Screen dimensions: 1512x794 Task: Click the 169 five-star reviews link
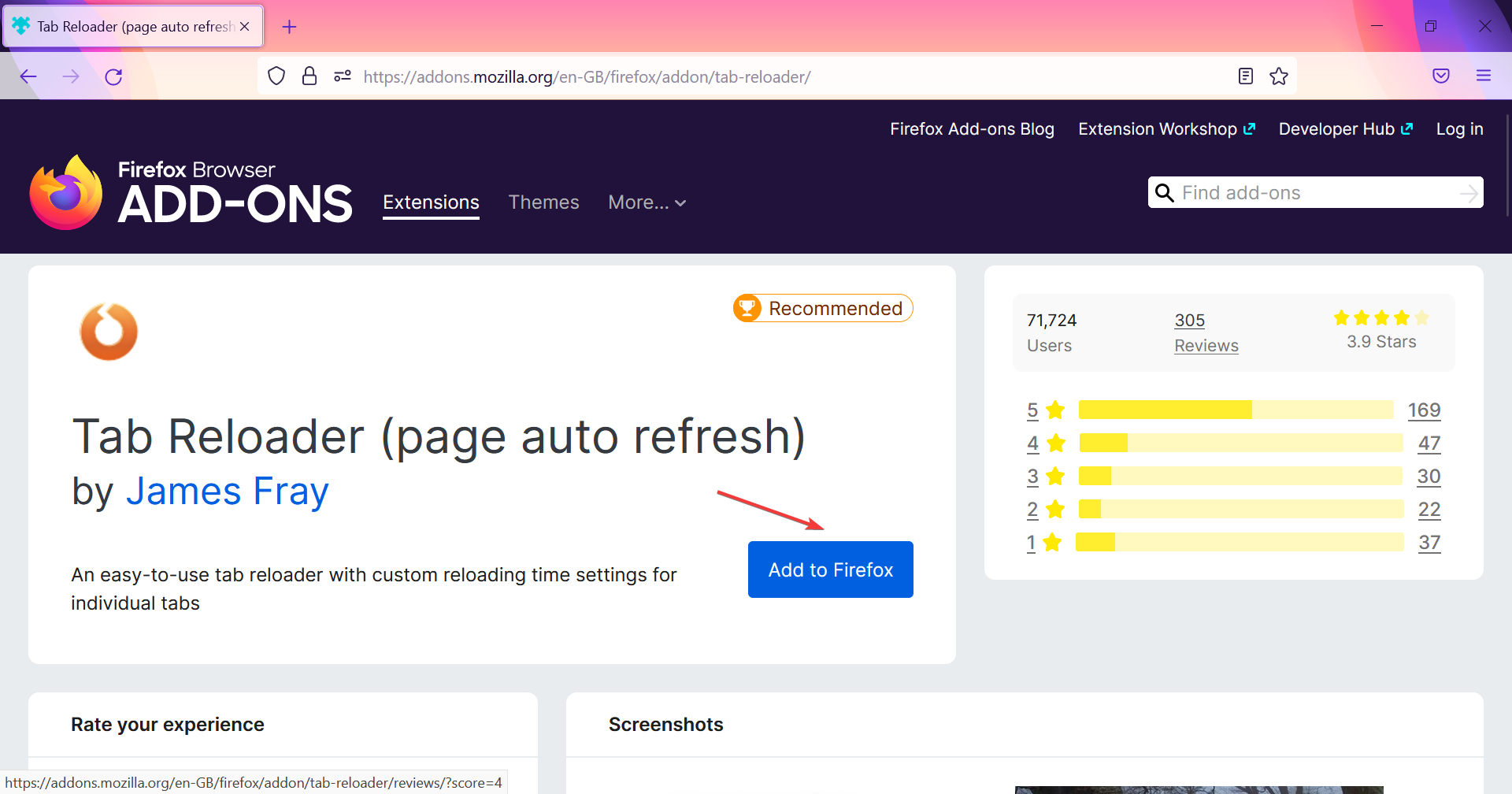pyautogui.click(x=1424, y=410)
